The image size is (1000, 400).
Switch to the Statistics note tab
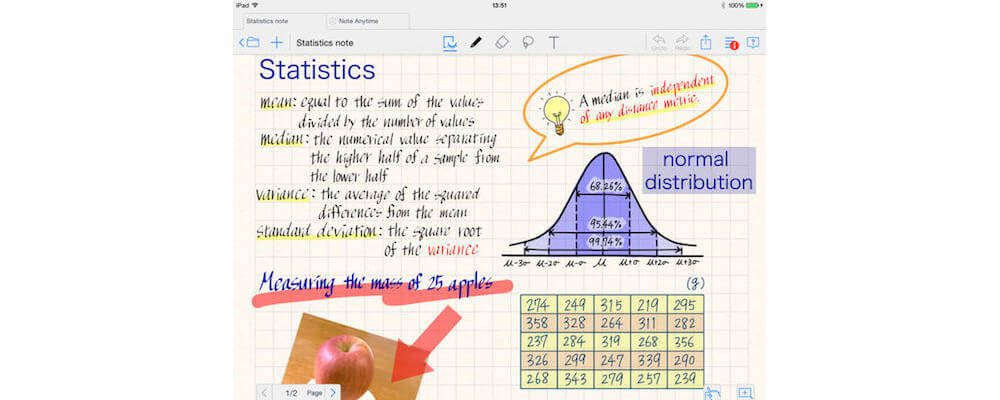pyautogui.click(x=284, y=21)
